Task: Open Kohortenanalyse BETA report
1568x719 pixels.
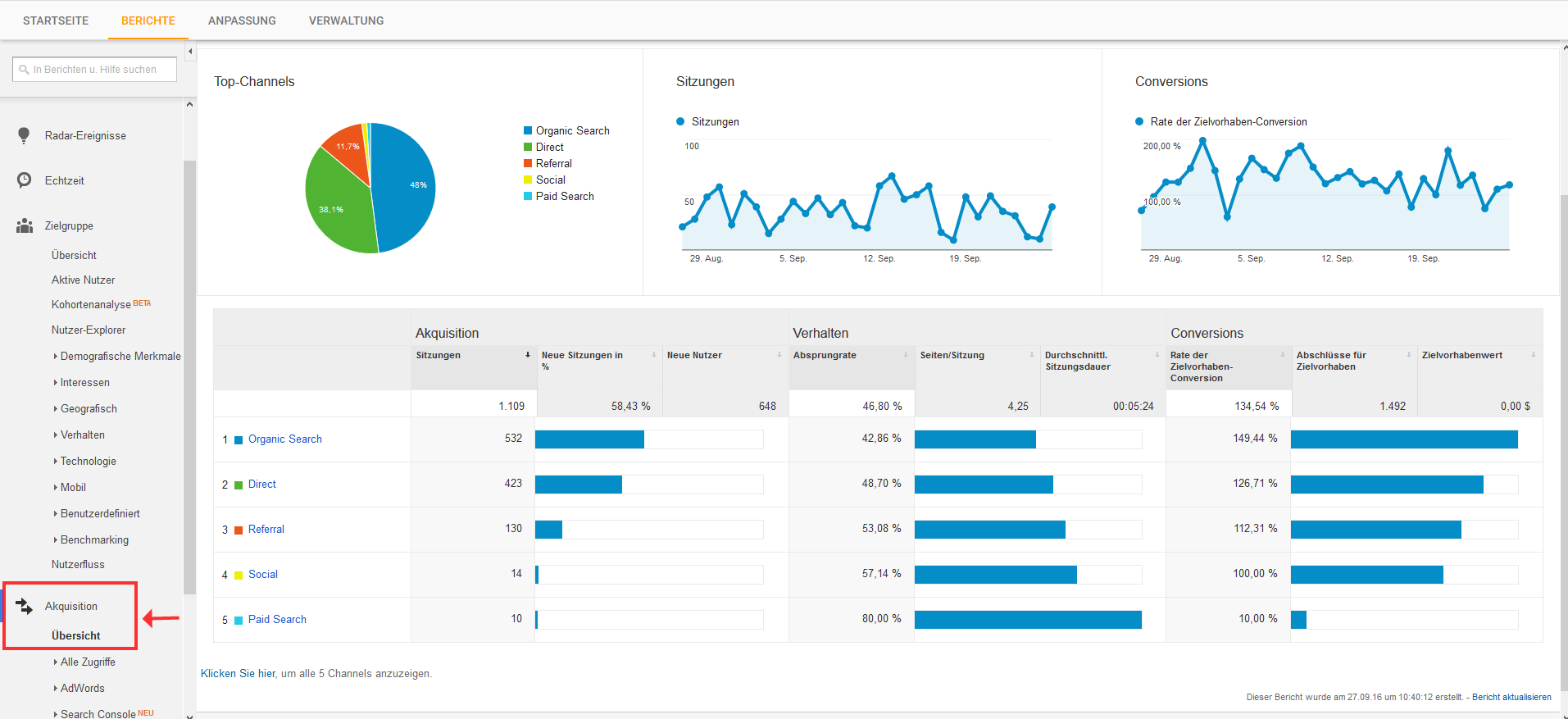Action: click(101, 304)
